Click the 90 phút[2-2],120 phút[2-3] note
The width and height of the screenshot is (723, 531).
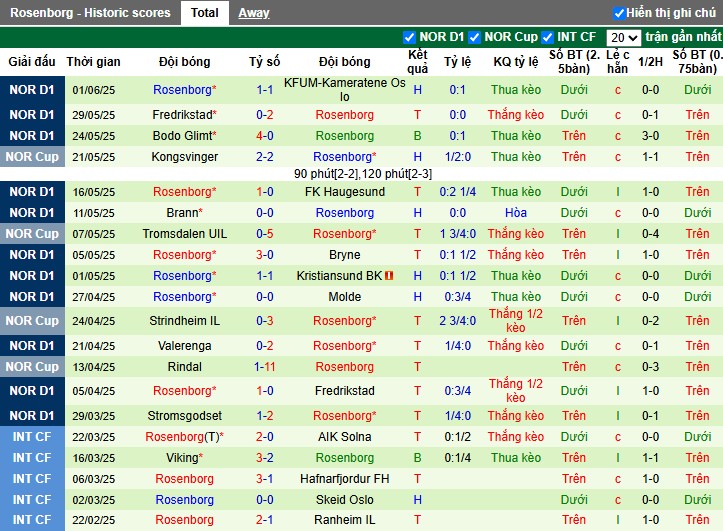pos(362,174)
